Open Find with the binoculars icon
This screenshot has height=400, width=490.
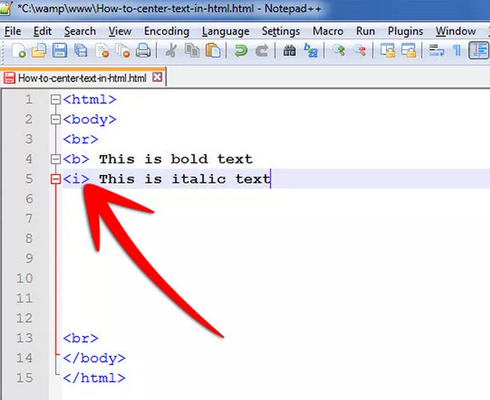click(x=289, y=51)
